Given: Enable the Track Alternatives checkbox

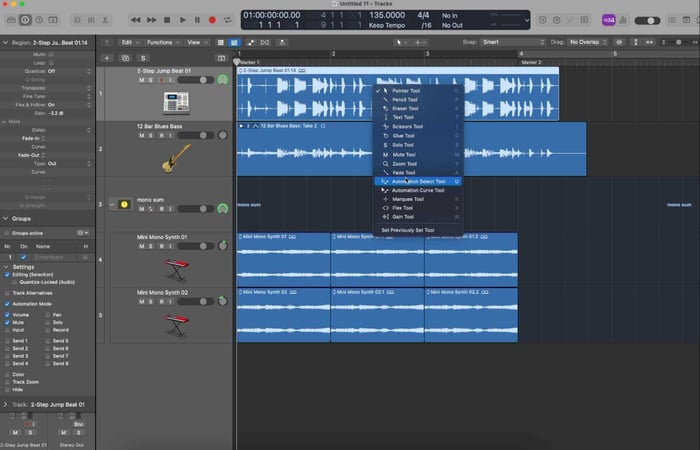Looking at the screenshot, I should 7,293.
